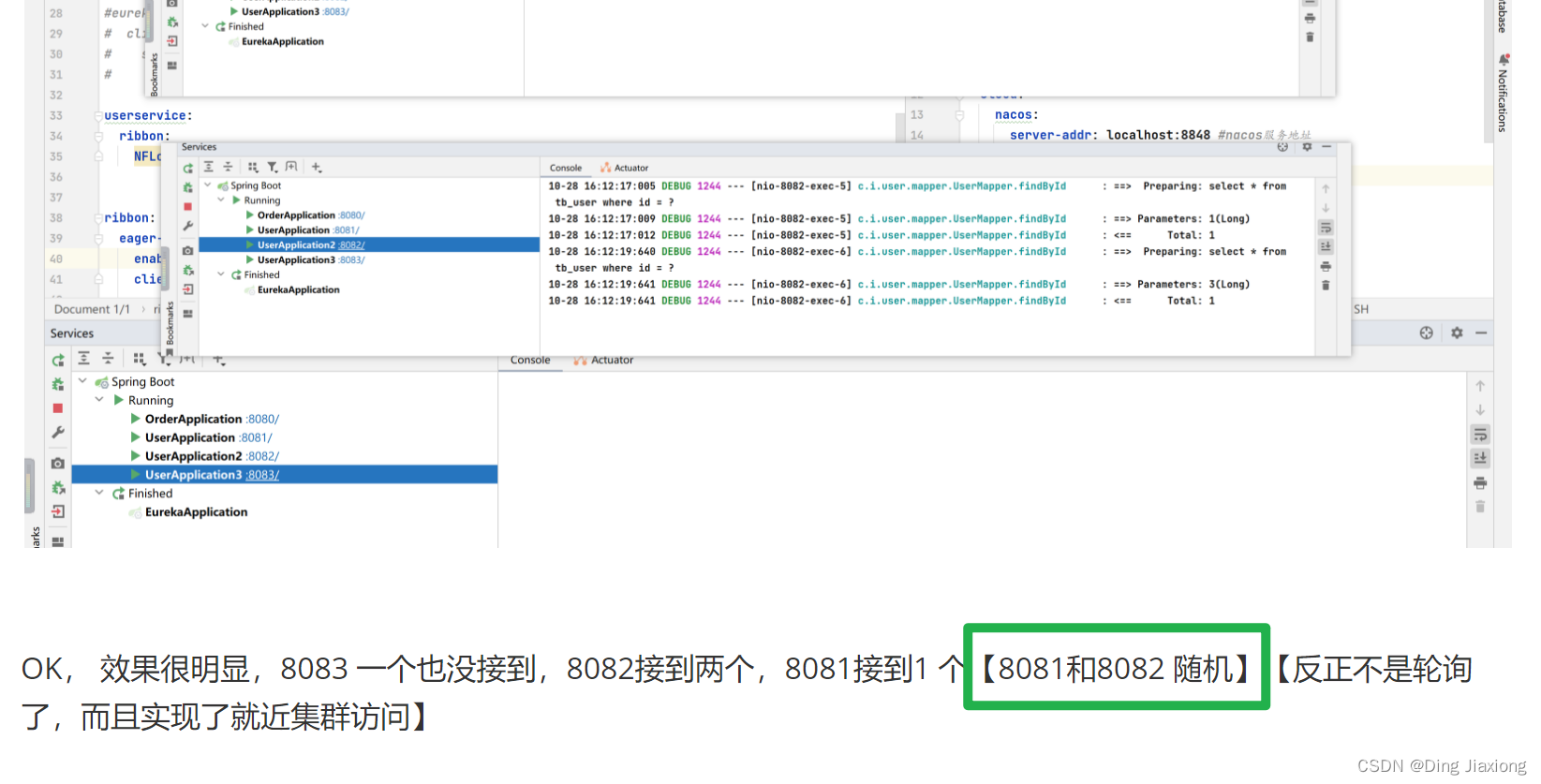The width and height of the screenshot is (1541, 784).
Task: Select EurekaApplication in the topmost cropped Services tree
Action: click(283, 42)
